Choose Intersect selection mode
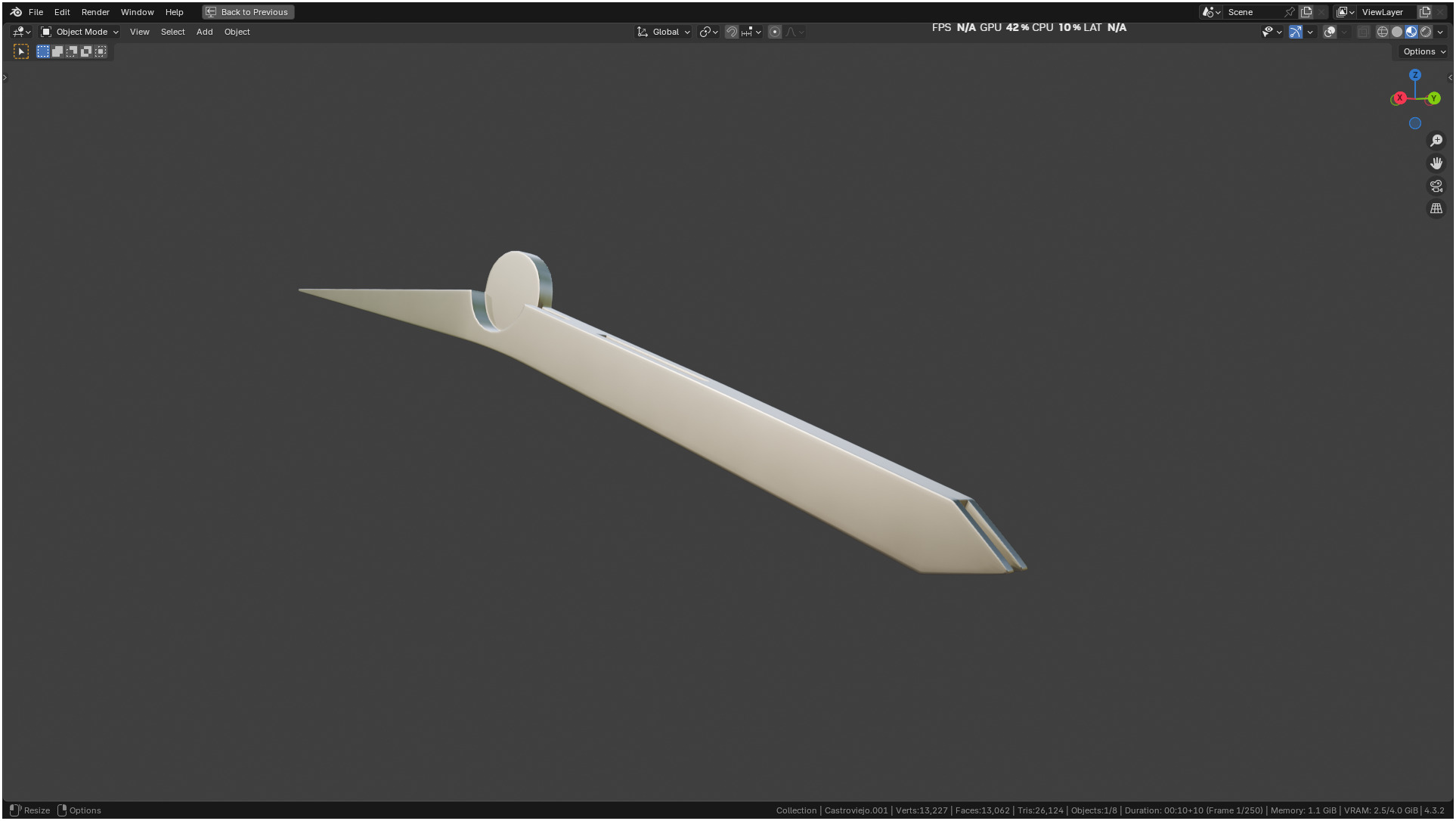1456x821 pixels. [101, 51]
